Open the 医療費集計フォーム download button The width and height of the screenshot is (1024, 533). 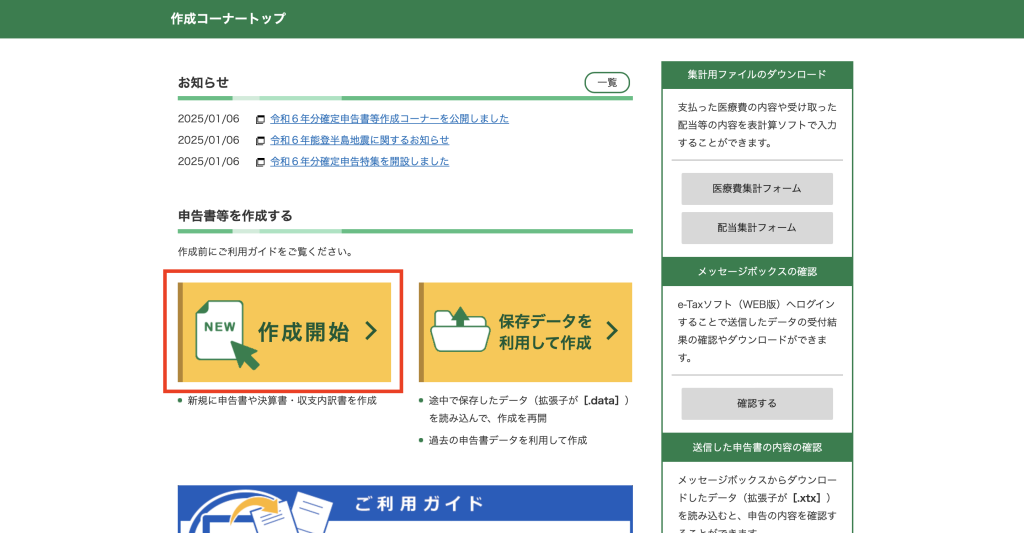point(757,188)
